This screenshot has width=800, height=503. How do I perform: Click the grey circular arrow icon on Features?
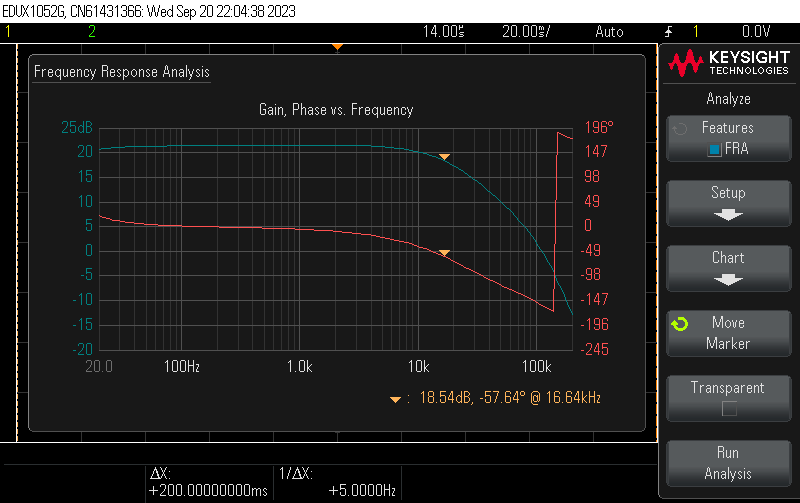point(680,129)
